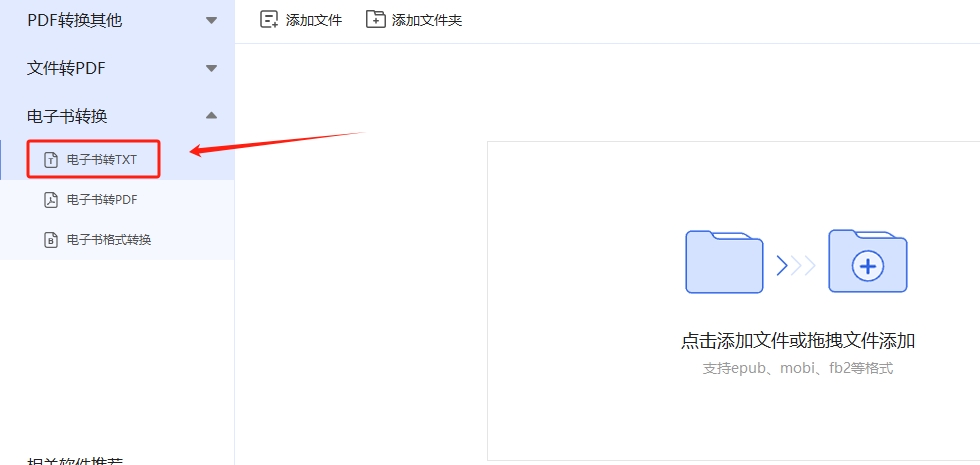This screenshot has height=465, width=980.
Task: Open the 电子书格式转换 menu item
Action: (x=118, y=240)
